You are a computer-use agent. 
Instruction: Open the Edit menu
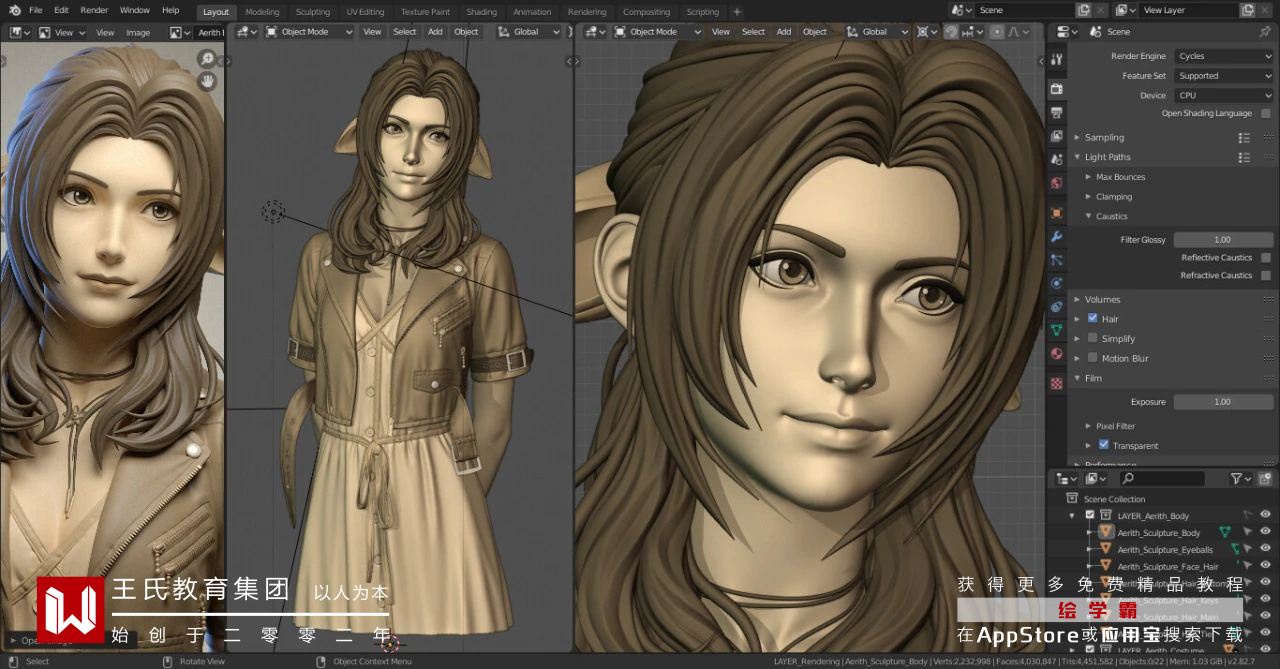[x=61, y=10]
